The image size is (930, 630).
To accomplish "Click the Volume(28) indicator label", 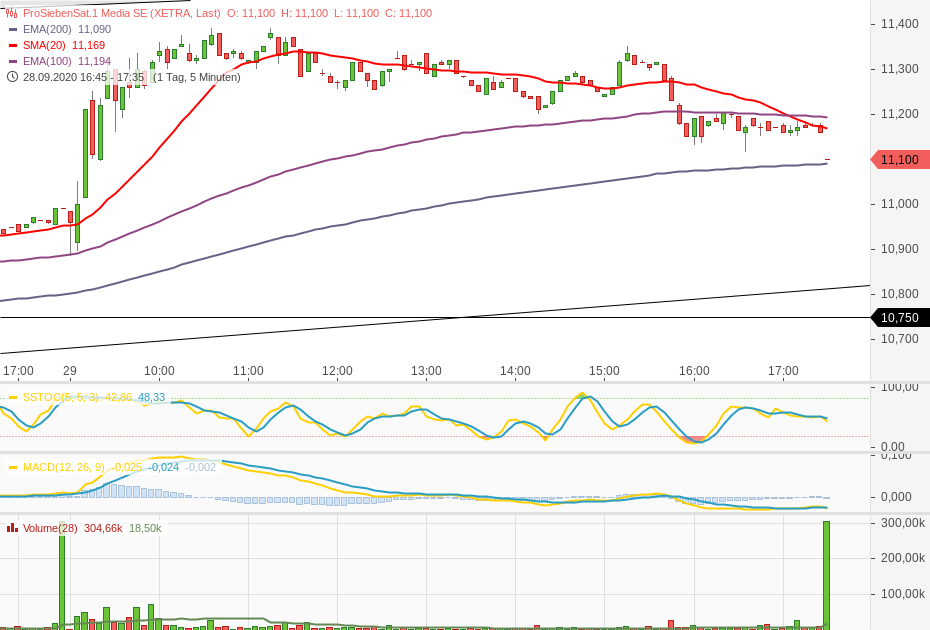I will coord(50,528).
